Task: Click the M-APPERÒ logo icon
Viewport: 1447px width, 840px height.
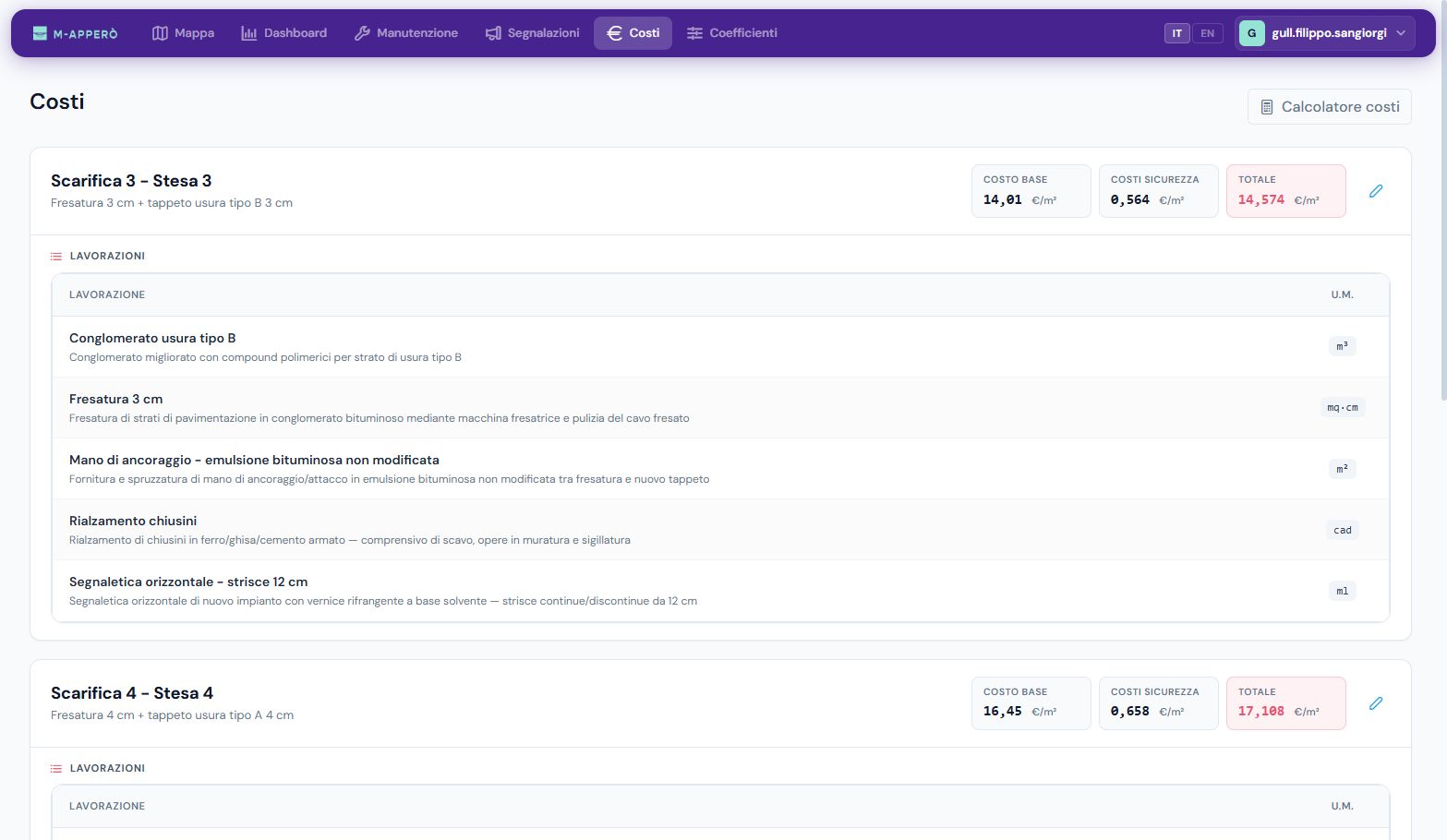Action: 40,33
